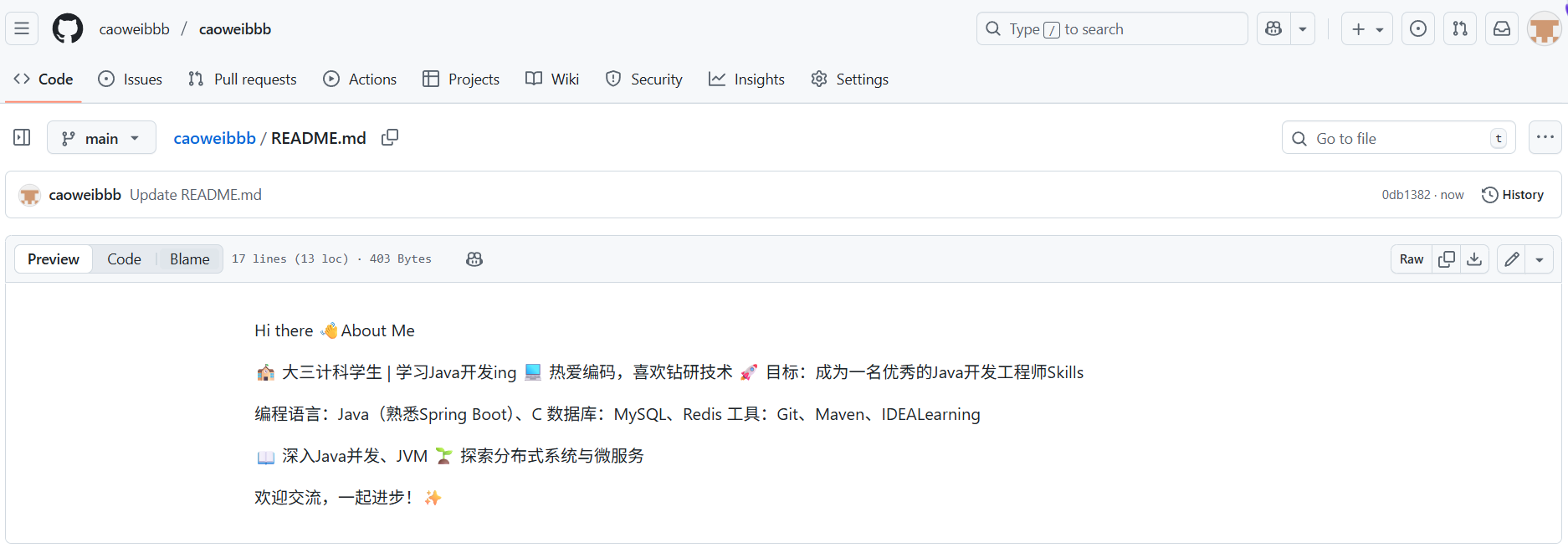1568x558 pixels.
Task: Open caoweibbb link in file path
Action: pos(214,138)
